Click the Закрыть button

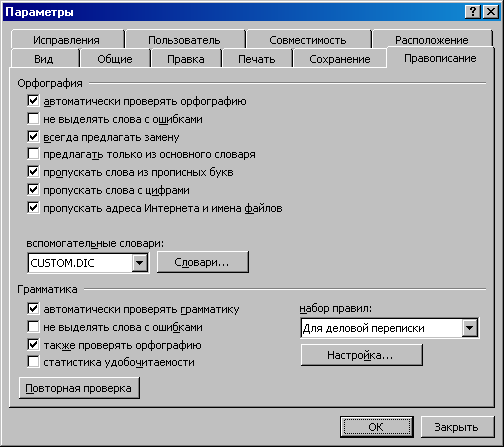457,427
